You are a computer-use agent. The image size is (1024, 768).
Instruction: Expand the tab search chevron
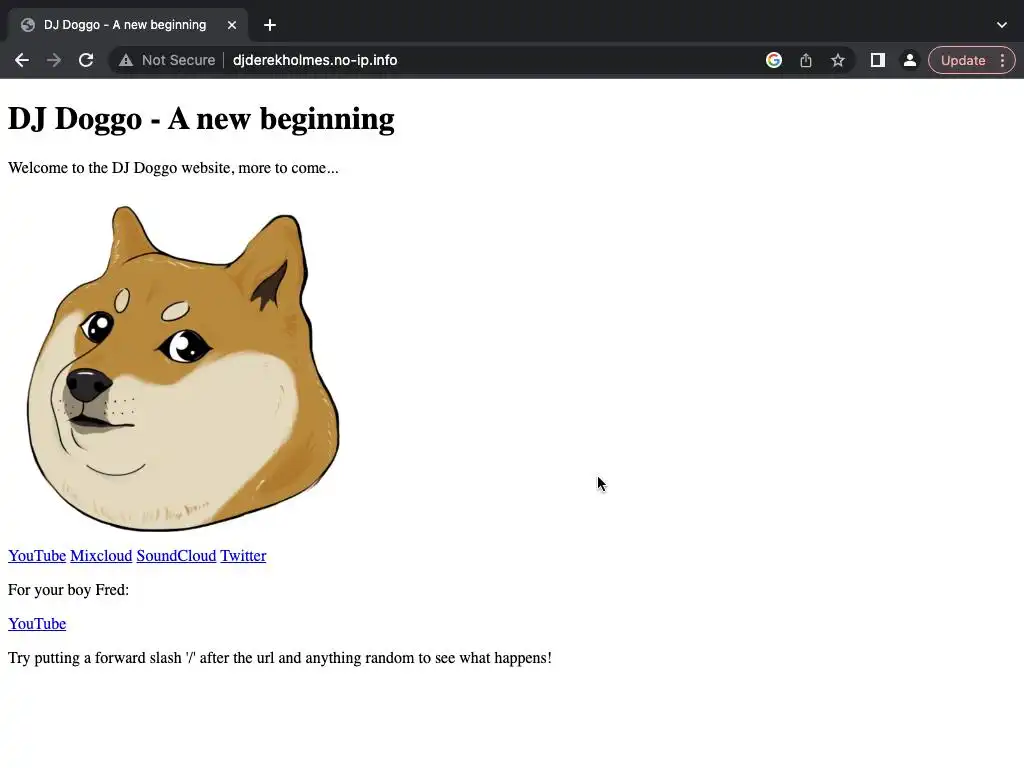1002,25
